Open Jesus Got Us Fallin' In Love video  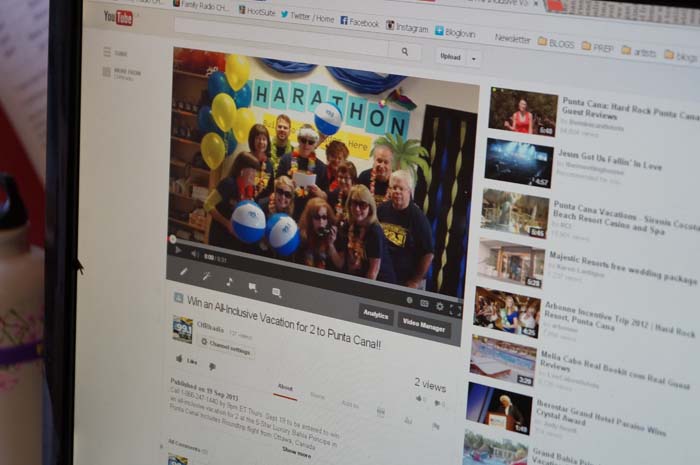pos(610,160)
